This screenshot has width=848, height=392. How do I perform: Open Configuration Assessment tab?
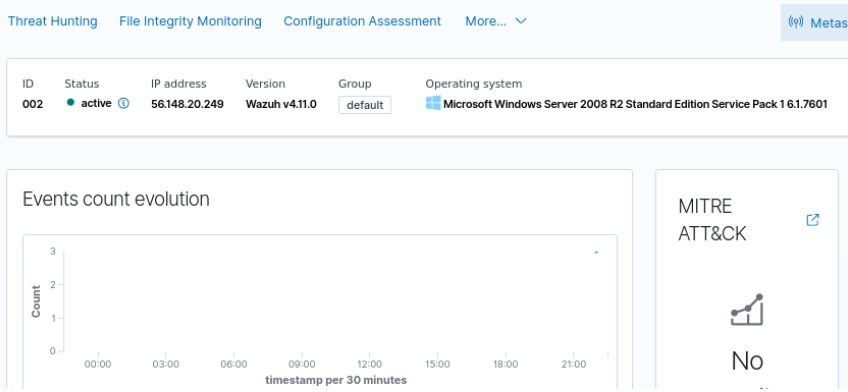[x=362, y=21]
